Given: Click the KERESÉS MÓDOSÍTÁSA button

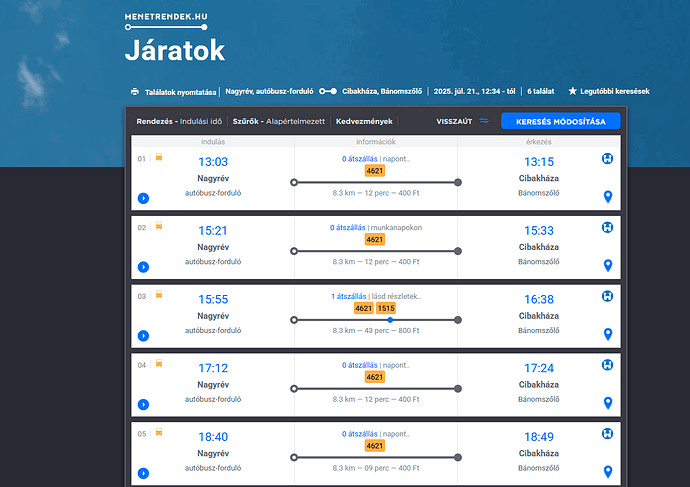Looking at the screenshot, I should tap(561, 121).
